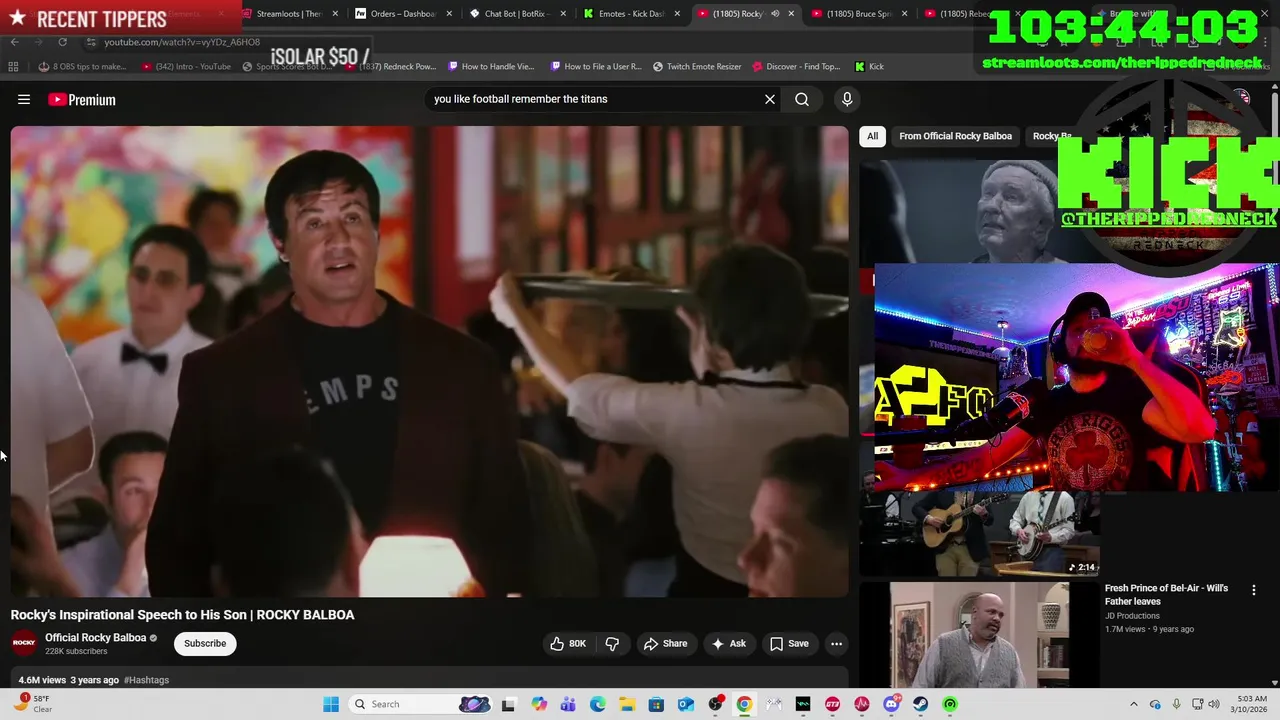The width and height of the screenshot is (1280, 720).
Task: Open the Twitch Emote Resizer bookmark
Action: 697,66
